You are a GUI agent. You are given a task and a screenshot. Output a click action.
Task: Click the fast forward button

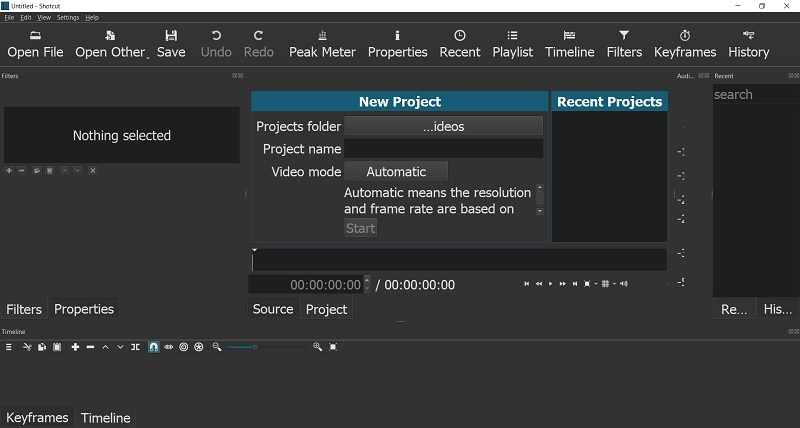pos(562,284)
